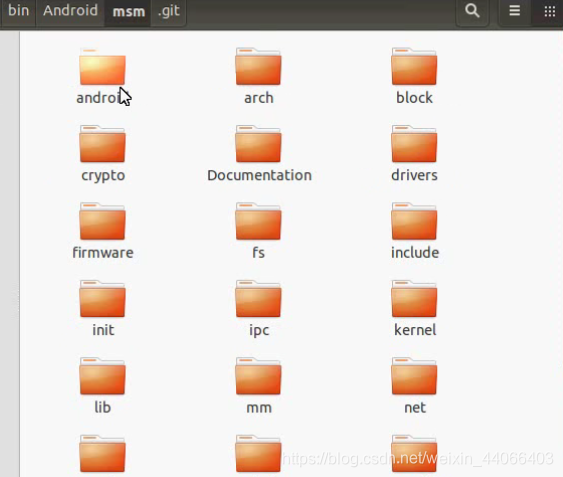Open the android folder icon
563x477 pixels.
102,66
